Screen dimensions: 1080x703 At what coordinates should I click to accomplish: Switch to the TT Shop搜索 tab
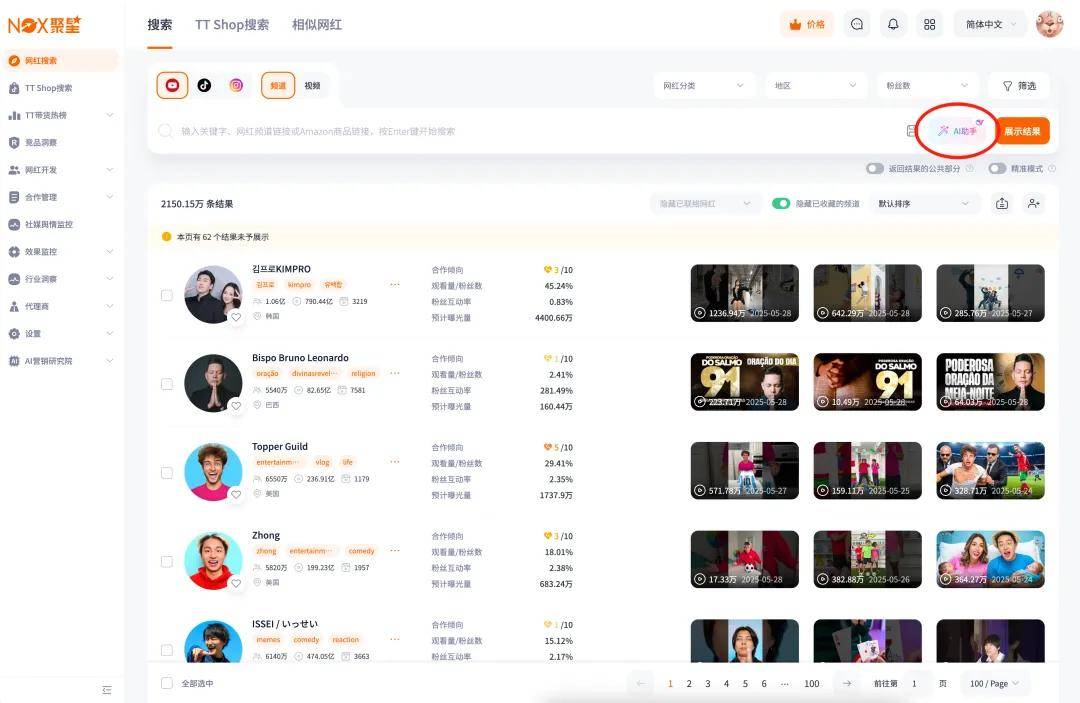[x=232, y=25]
